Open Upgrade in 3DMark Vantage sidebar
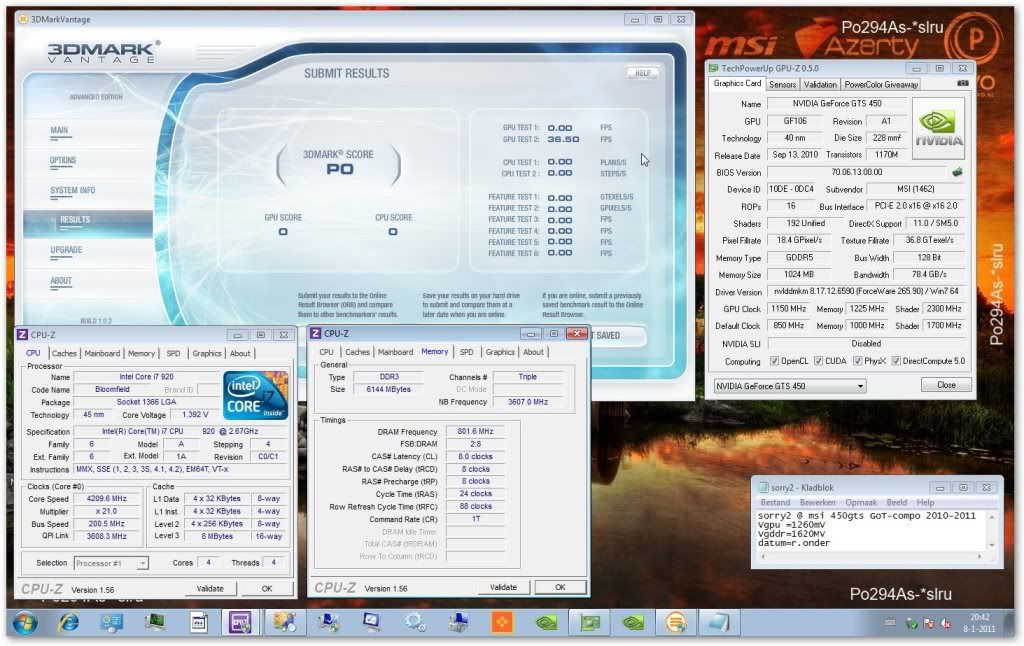Screen dimensions: 1024x646 (x=66, y=250)
